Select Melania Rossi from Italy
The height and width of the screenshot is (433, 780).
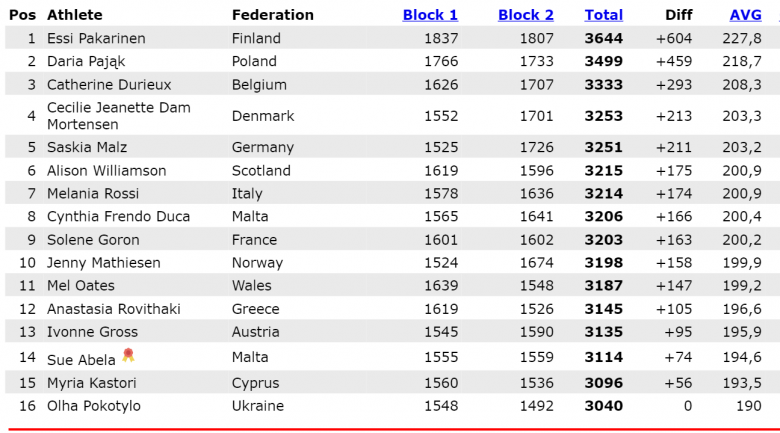pos(93,194)
